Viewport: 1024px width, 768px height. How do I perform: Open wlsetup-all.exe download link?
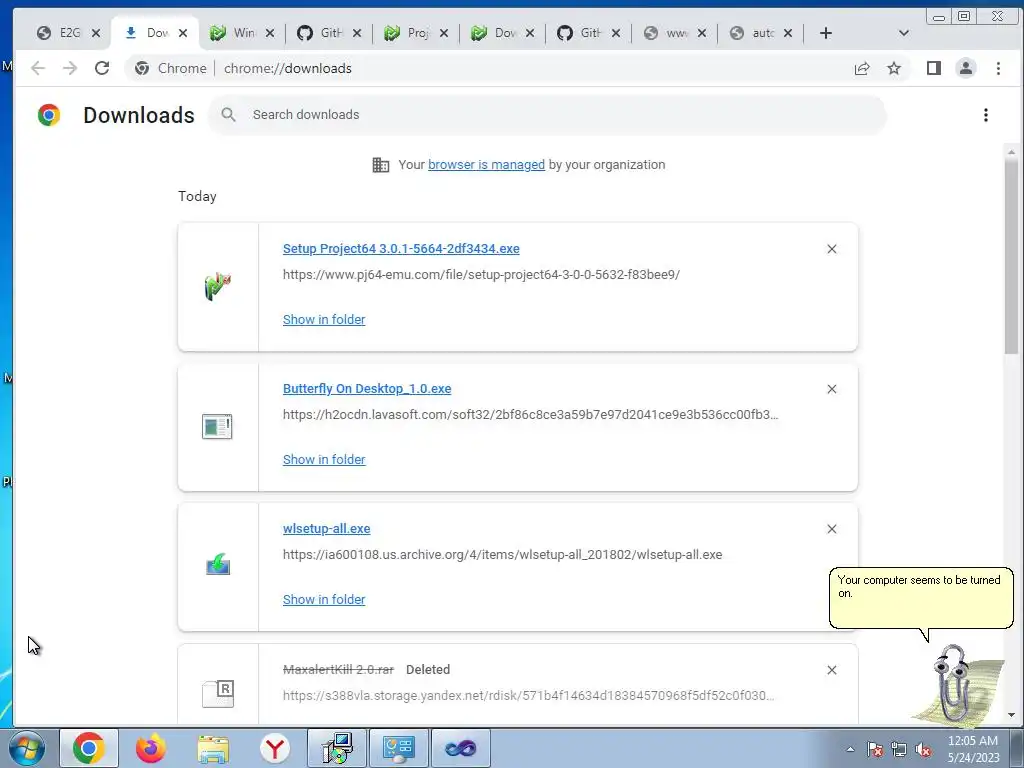[x=327, y=528]
